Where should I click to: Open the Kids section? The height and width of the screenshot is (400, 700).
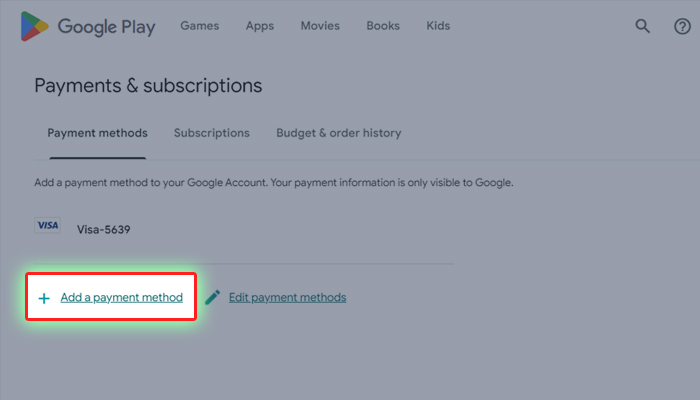click(438, 26)
